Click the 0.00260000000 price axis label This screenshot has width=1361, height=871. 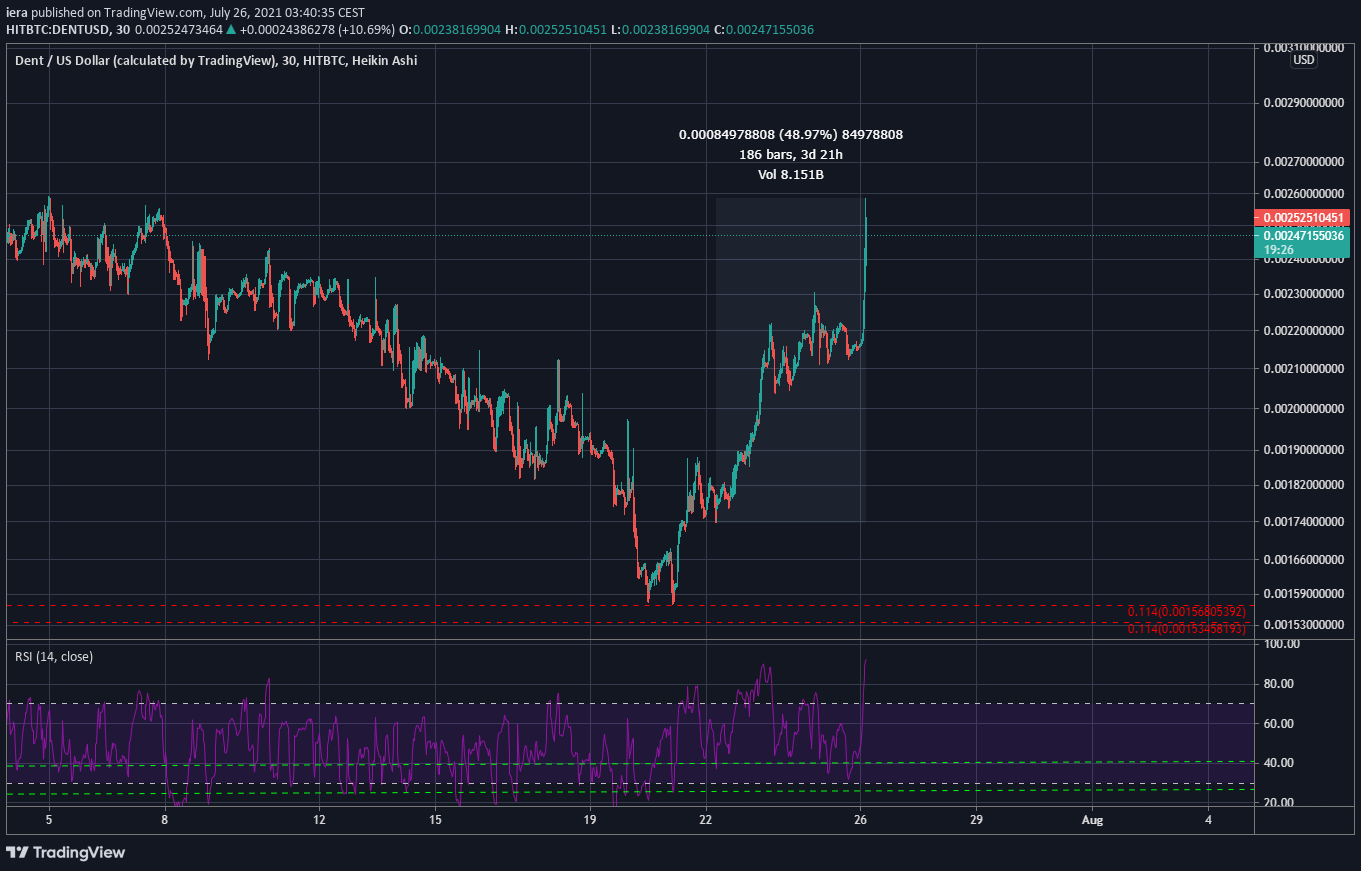pyautogui.click(x=1304, y=194)
